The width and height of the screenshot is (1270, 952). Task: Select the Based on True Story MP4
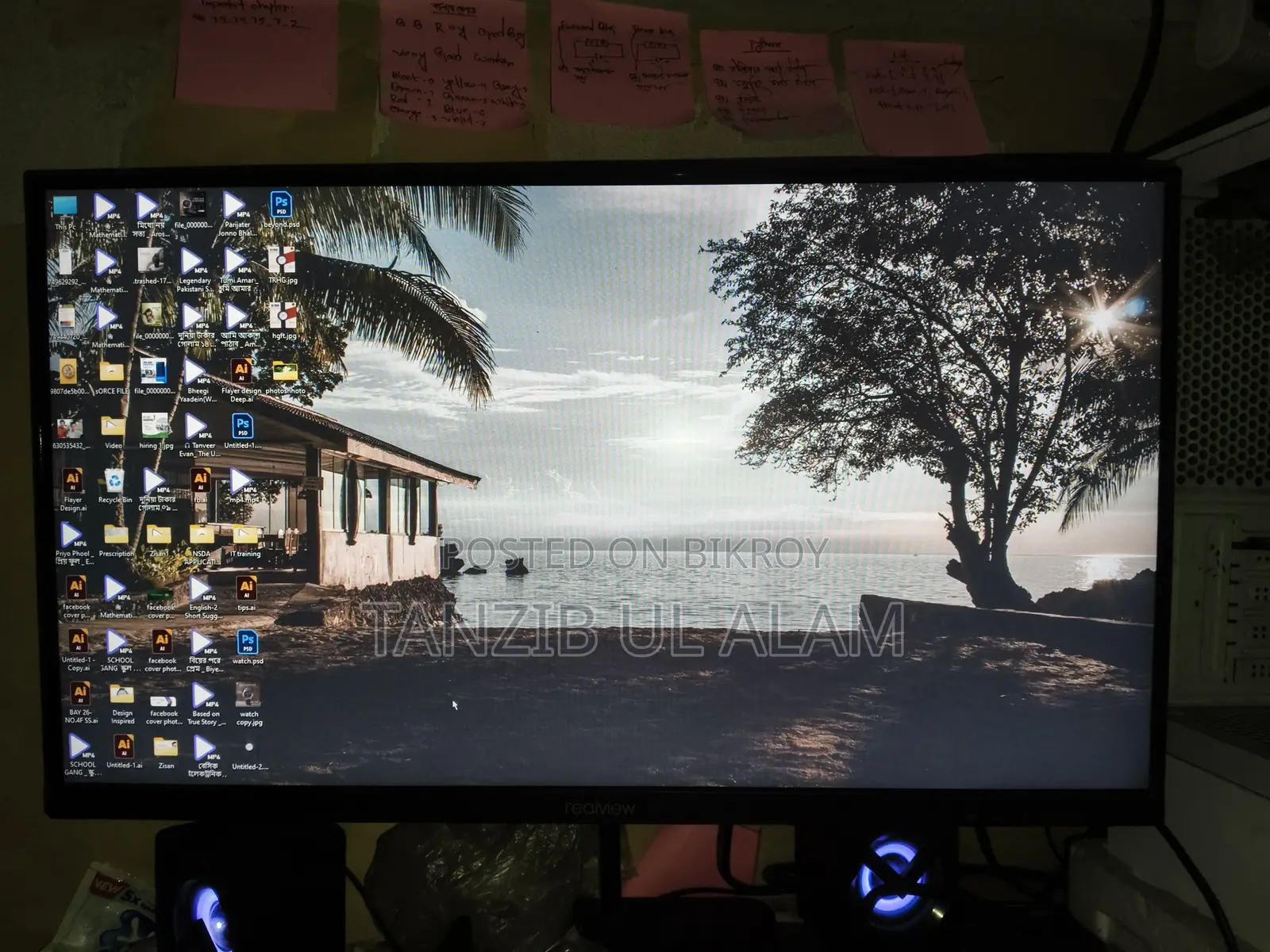click(206, 704)
